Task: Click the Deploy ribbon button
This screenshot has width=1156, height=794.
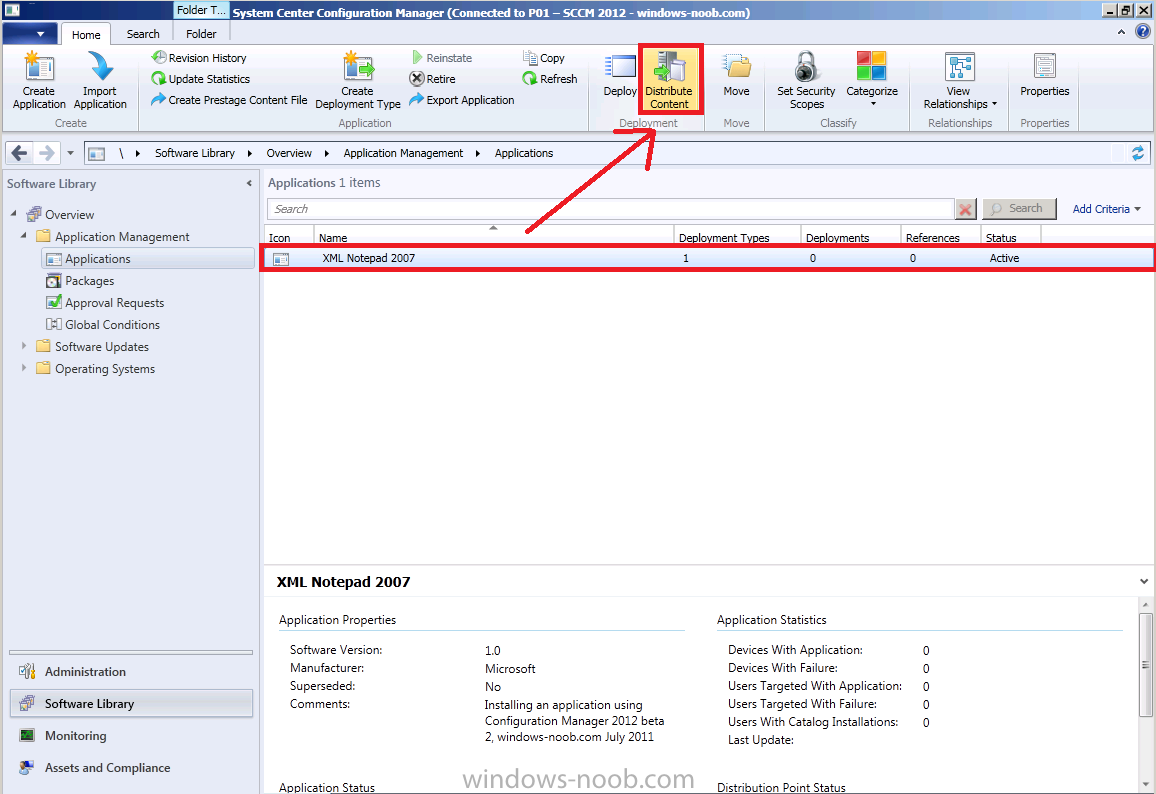Action: pyautogui.click(x=620, y=75)
